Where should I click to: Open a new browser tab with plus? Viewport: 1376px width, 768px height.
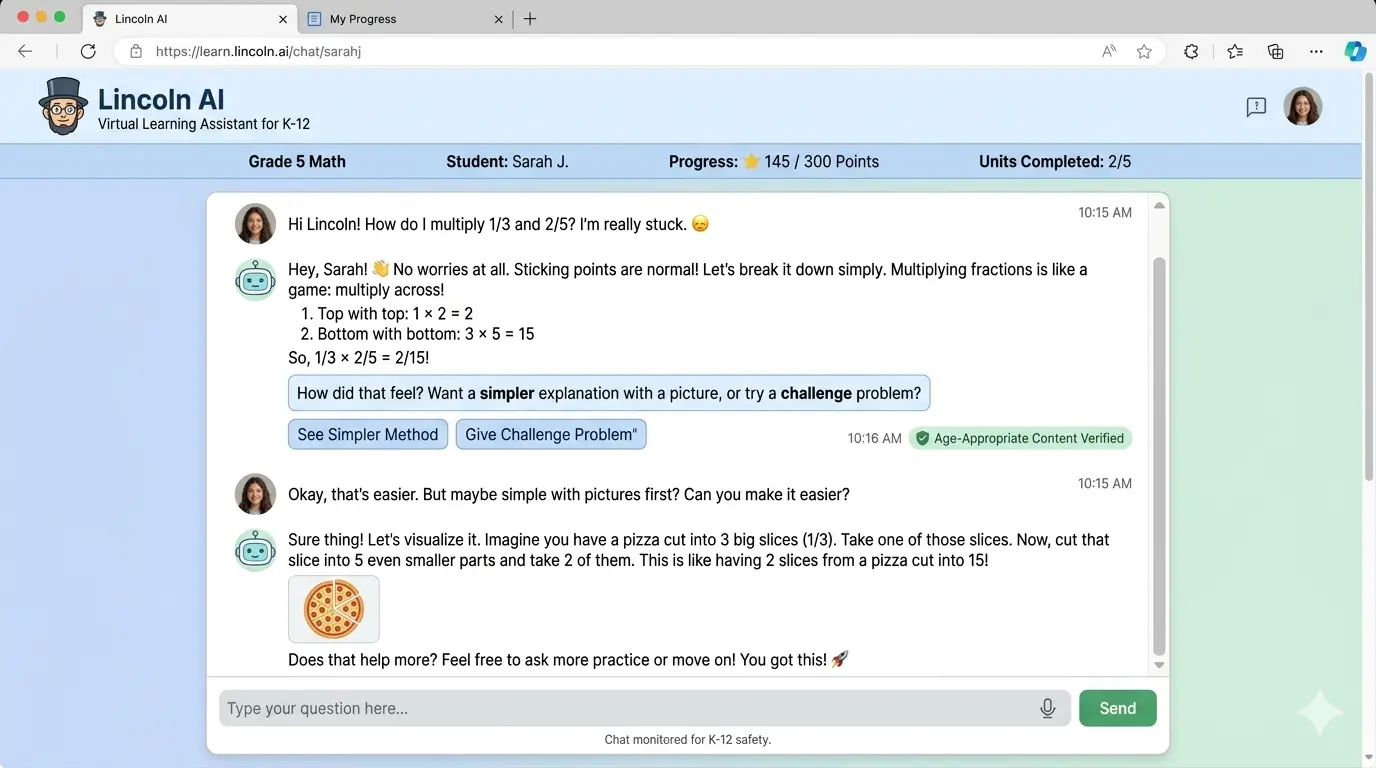pos(530,18)
